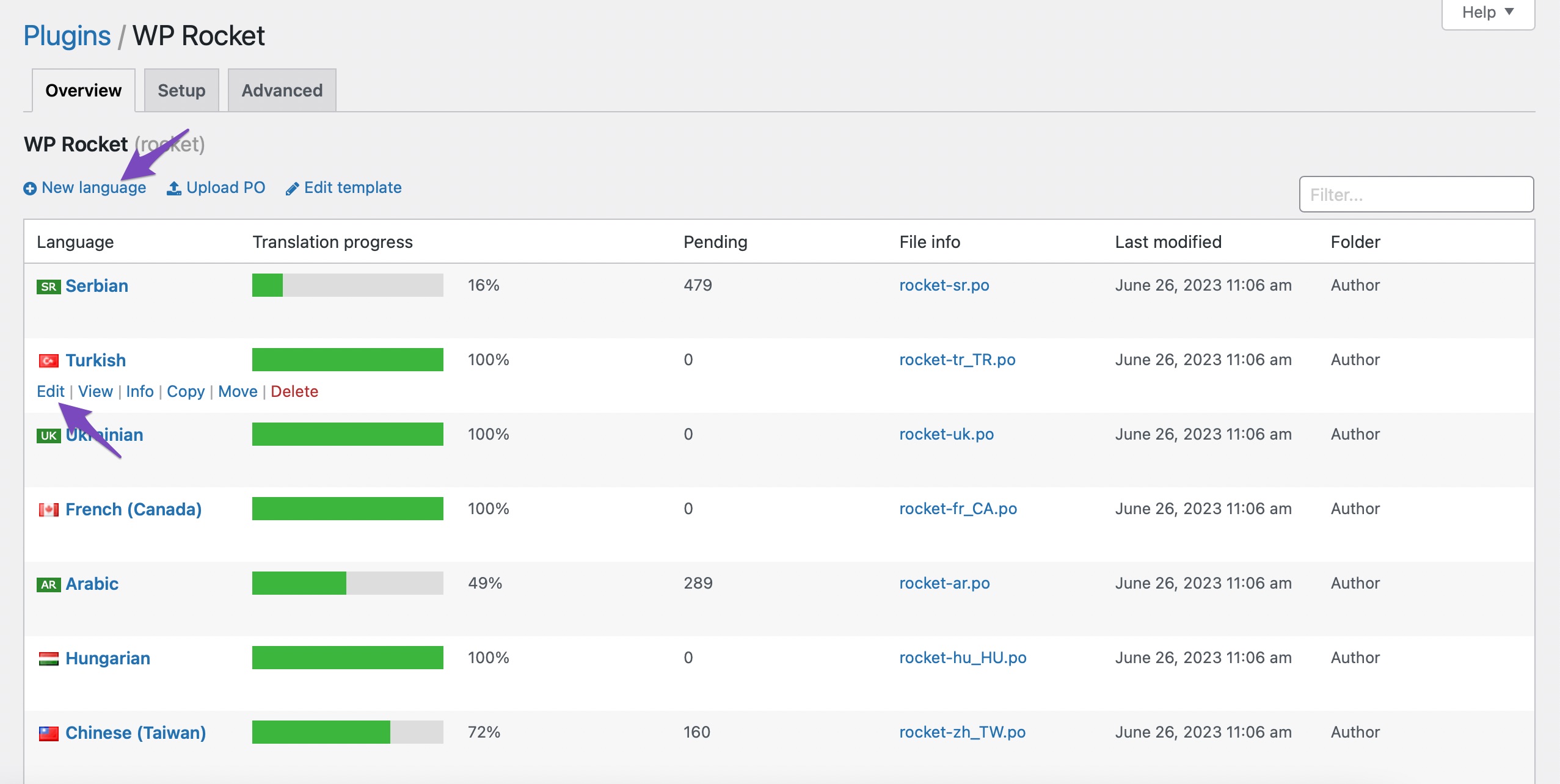Viewport: 1560px width, 784px height.
Task: Sort by Translation progress column header
Action: (333, 242)
